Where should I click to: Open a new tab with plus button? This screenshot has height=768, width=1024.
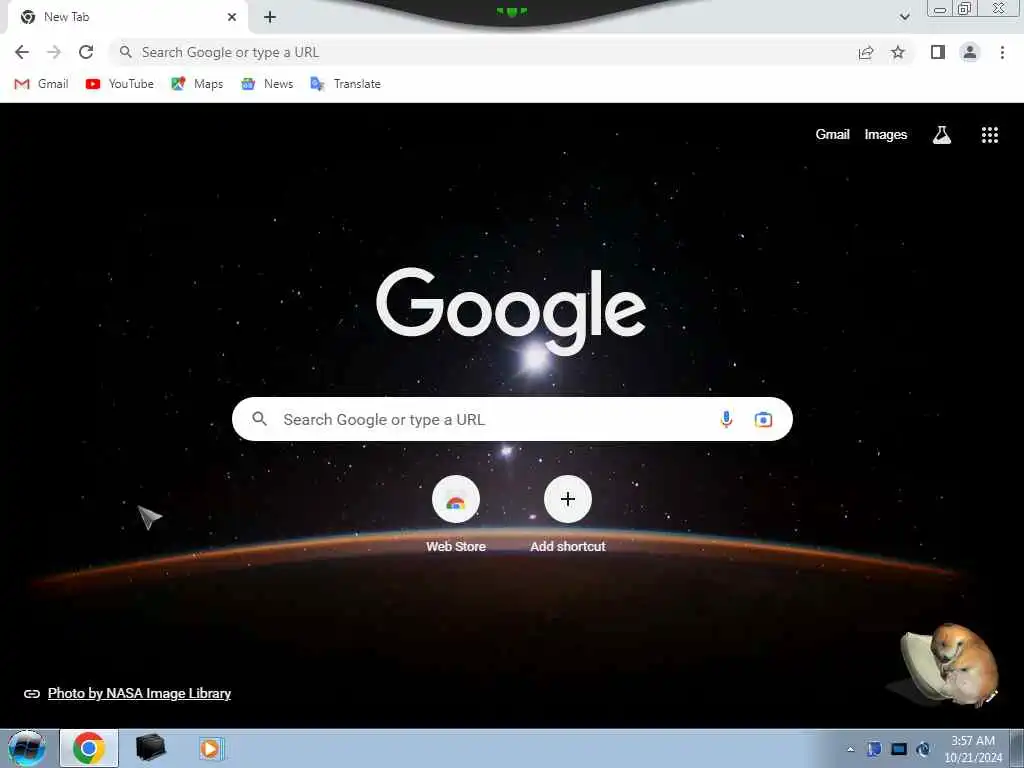(270, 17)
